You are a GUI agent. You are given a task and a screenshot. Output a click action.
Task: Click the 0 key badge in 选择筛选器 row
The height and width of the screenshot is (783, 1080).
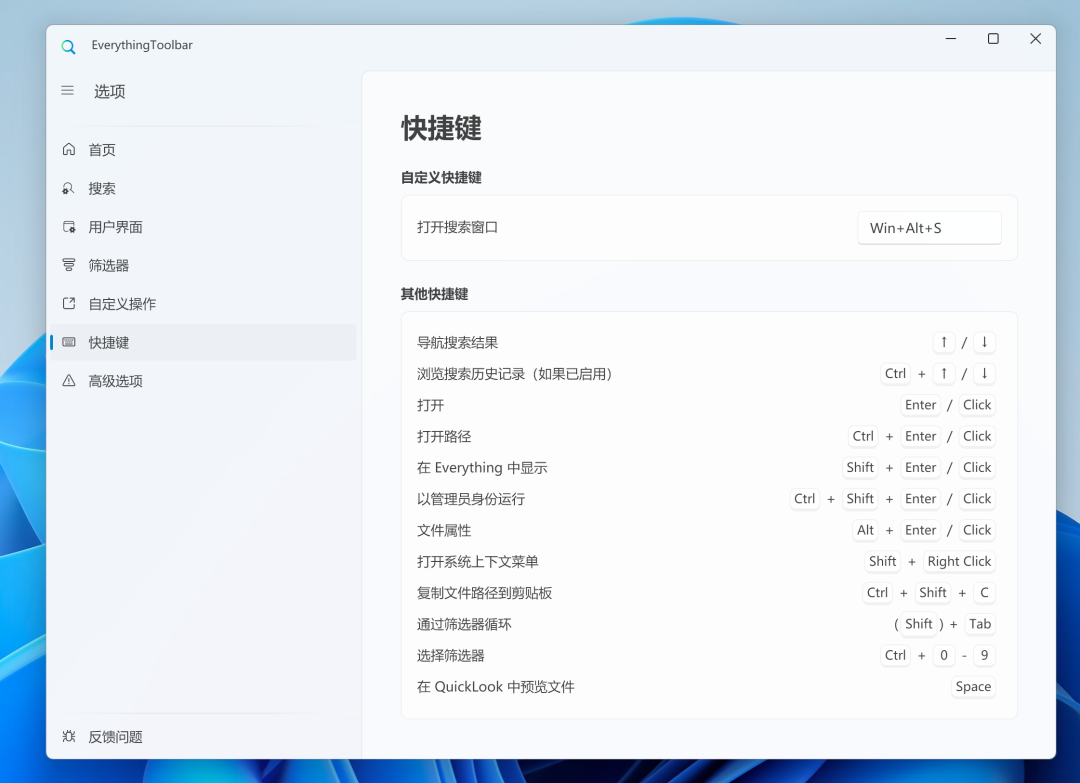click(x=944, y=656)
